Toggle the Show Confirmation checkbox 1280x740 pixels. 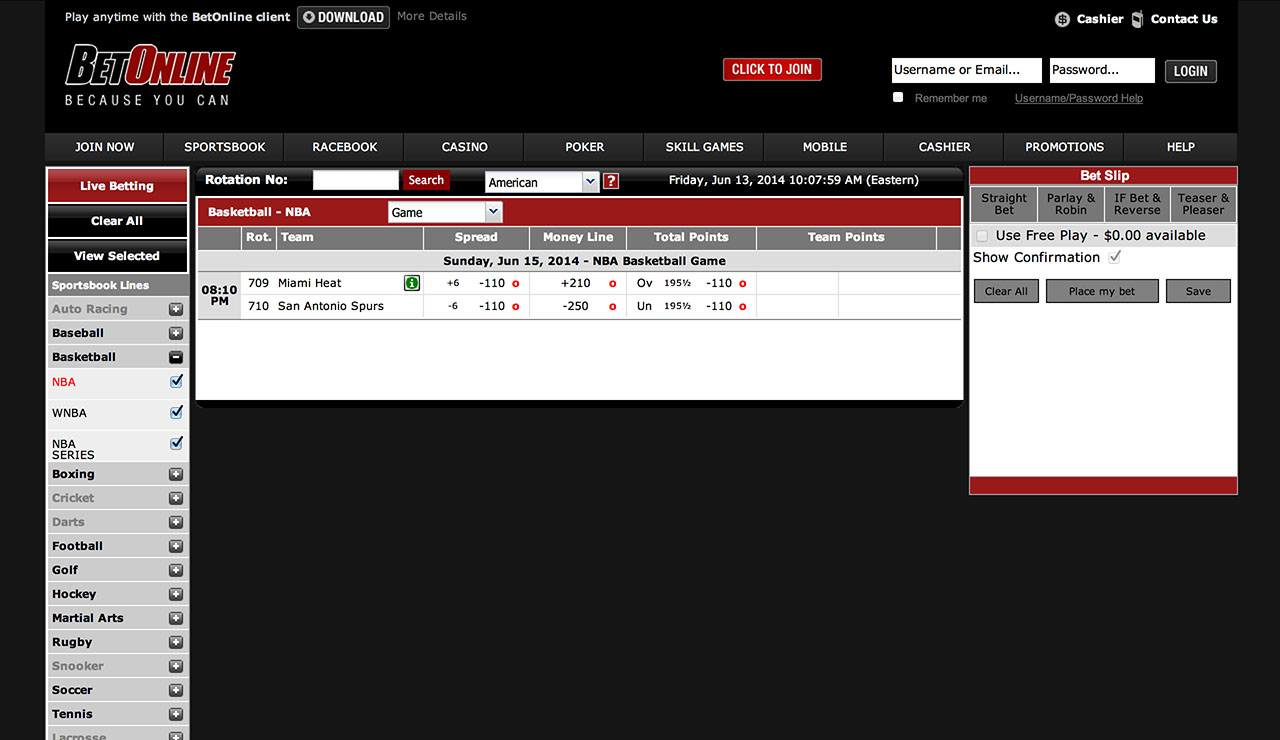tap(1115, 257)
